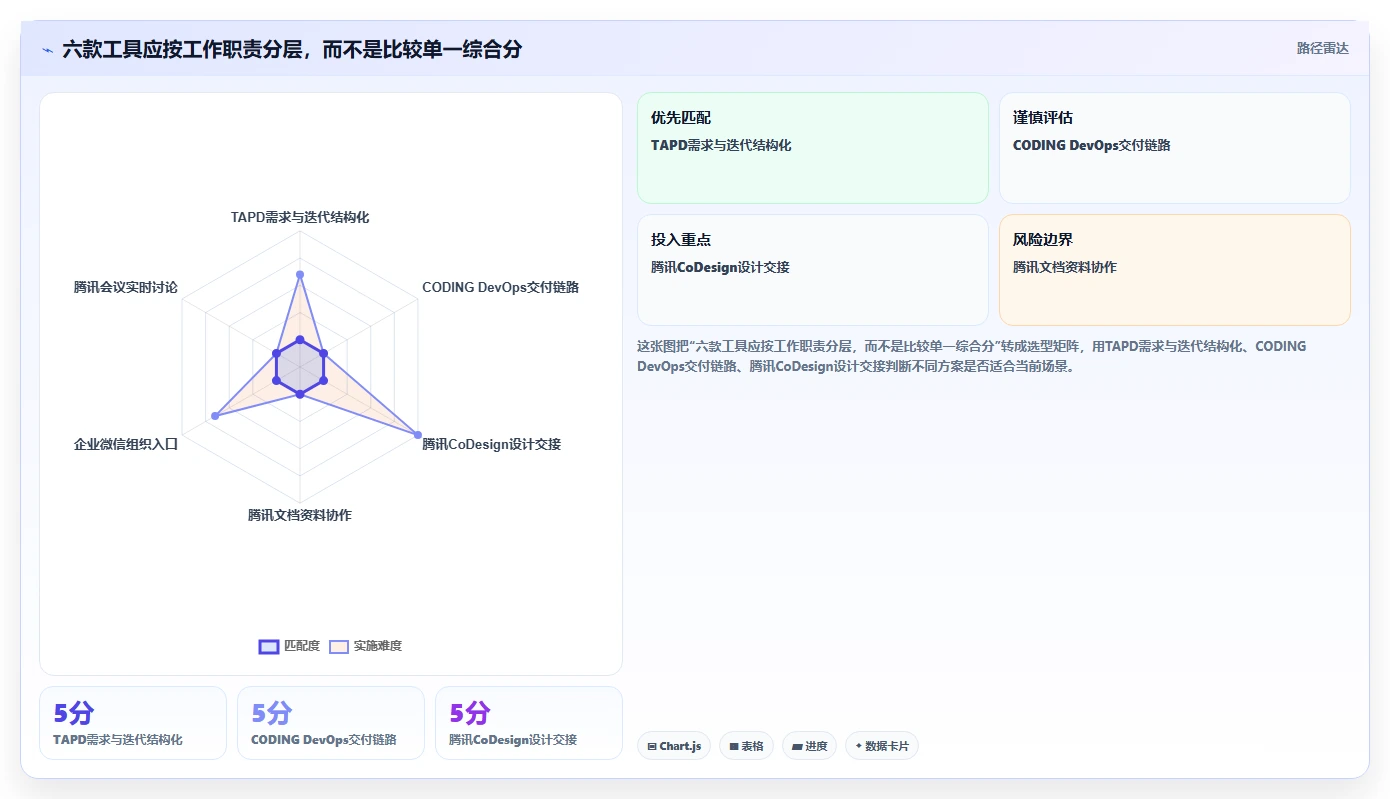Click the 5分 TAPD需求与迭代结构化 score card
1390x799 pixels.
point(133,723)
